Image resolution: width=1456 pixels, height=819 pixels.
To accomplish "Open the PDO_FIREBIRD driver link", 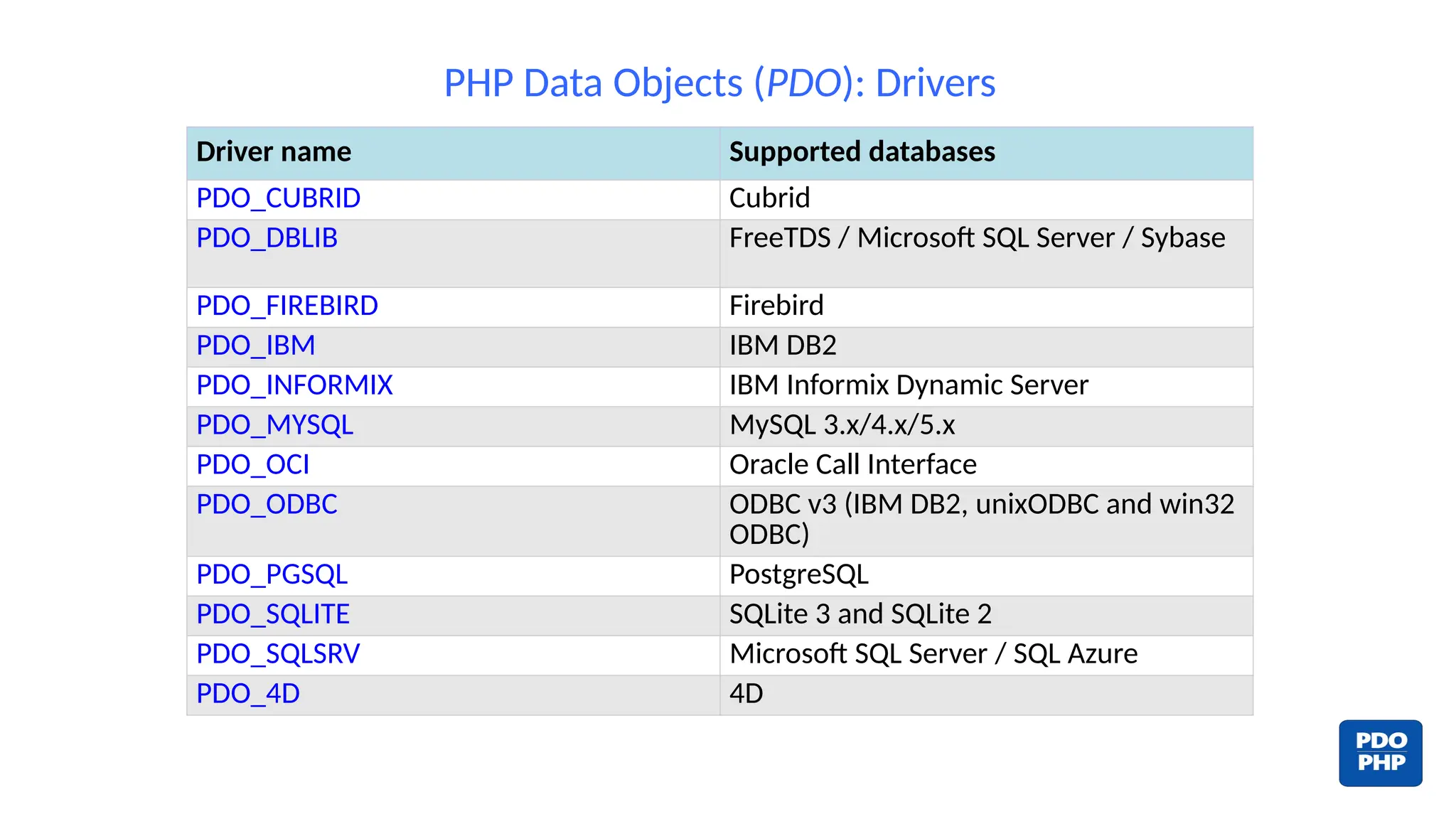I will click(x=287, y=306).
